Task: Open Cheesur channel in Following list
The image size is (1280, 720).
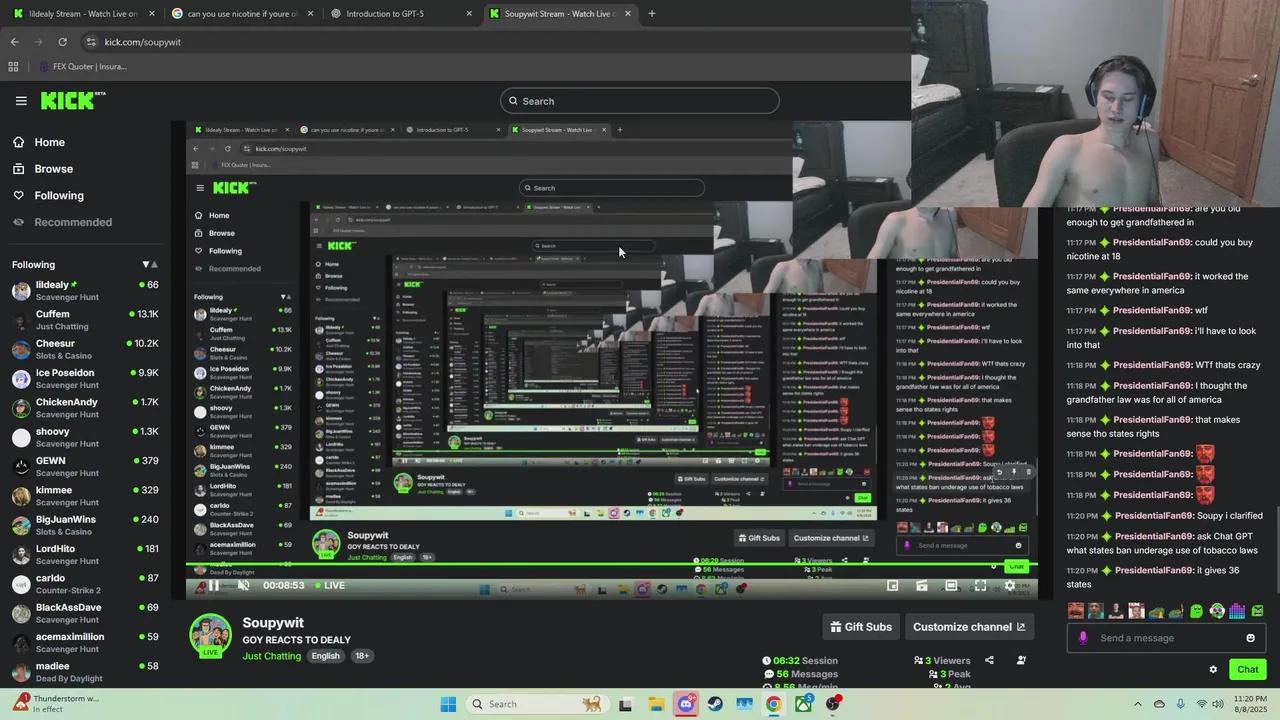Action: (85, 349)
